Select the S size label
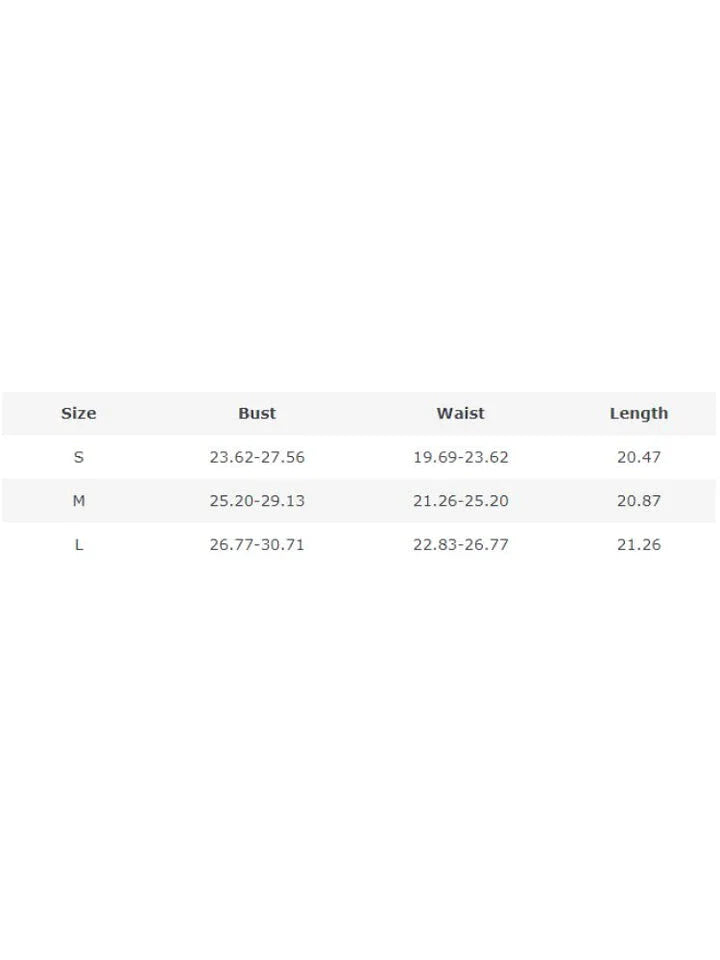720x960 pixels. pos(78,457)
